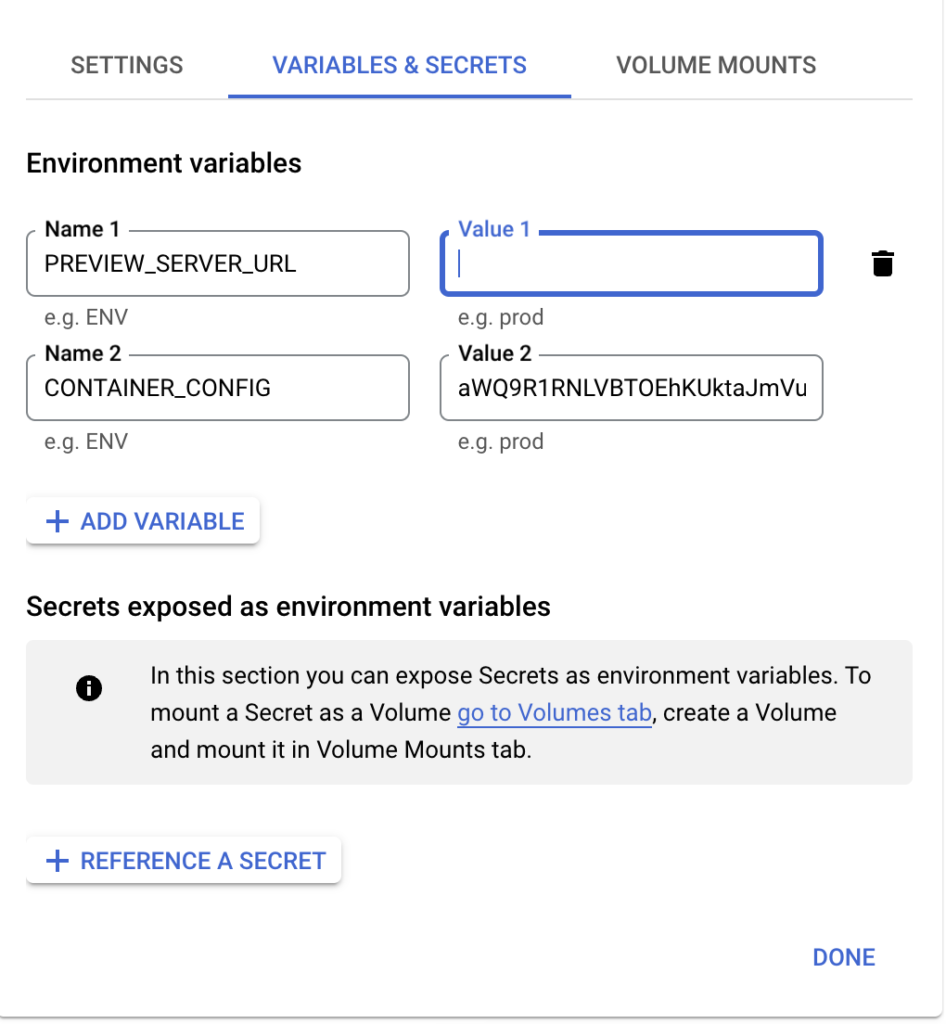Switch to the SETTINGS tab

(126, 65)
